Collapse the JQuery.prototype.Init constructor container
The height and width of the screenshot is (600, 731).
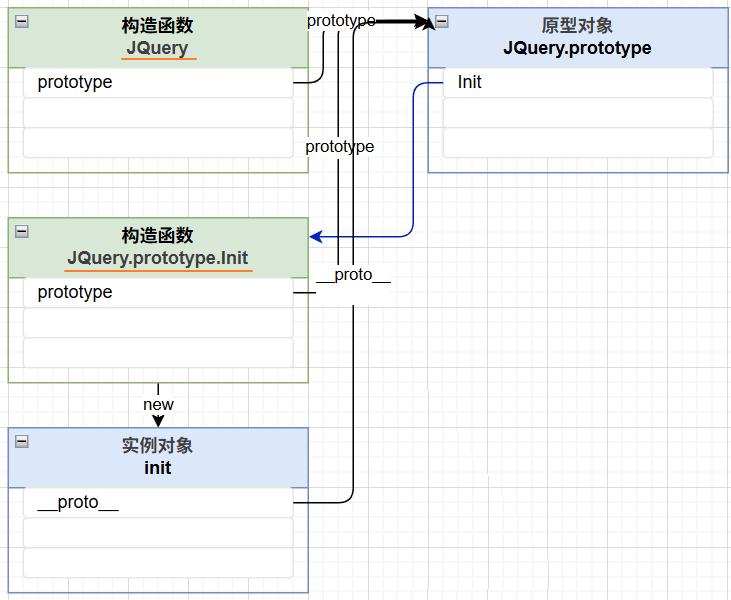coord(22,231)
